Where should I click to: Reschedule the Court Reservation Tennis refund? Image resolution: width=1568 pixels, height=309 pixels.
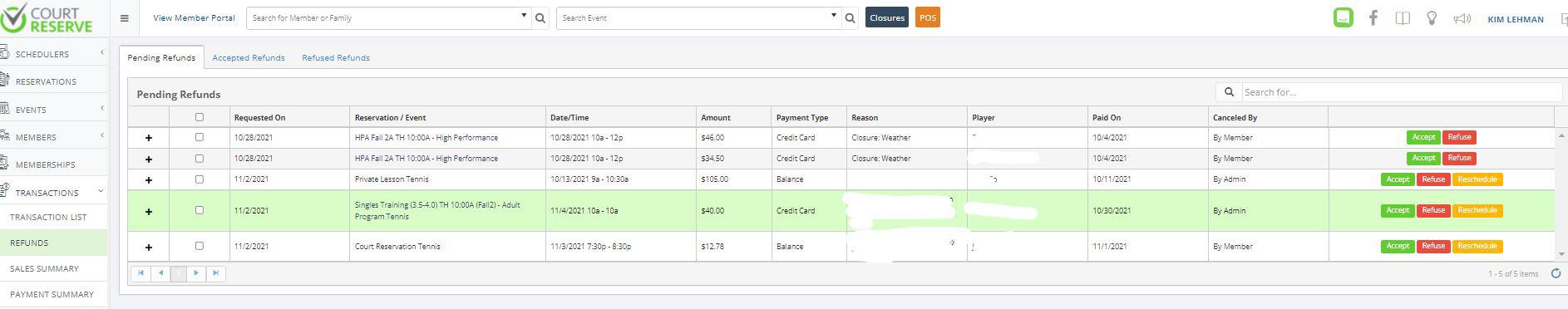1477,246
